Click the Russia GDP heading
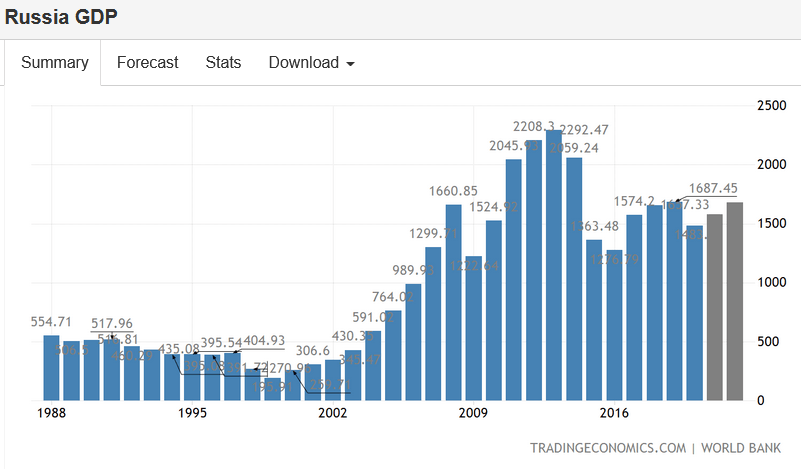The width and height of the screenshot is (801, 469). (x=63, y=17)
